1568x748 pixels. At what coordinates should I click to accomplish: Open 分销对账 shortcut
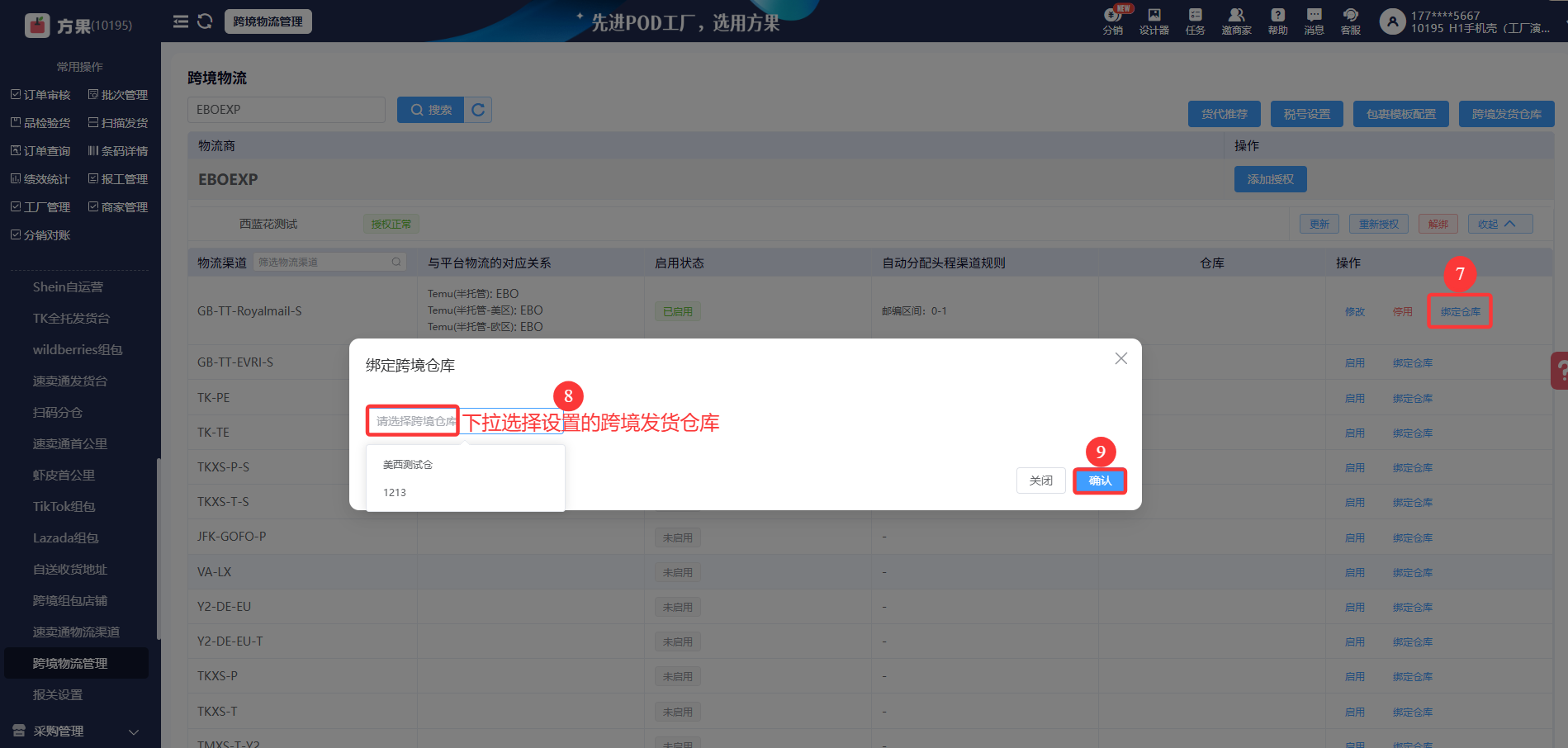coord(40,235)
